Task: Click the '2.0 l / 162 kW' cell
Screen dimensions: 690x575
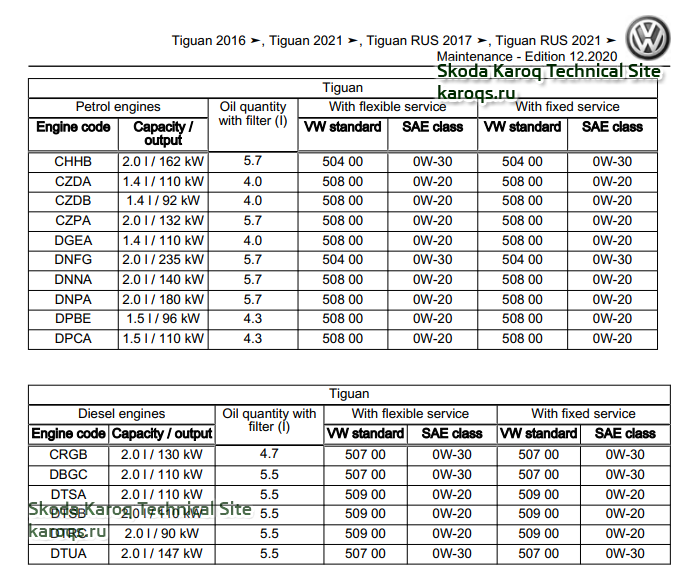Action: [163, 161]
